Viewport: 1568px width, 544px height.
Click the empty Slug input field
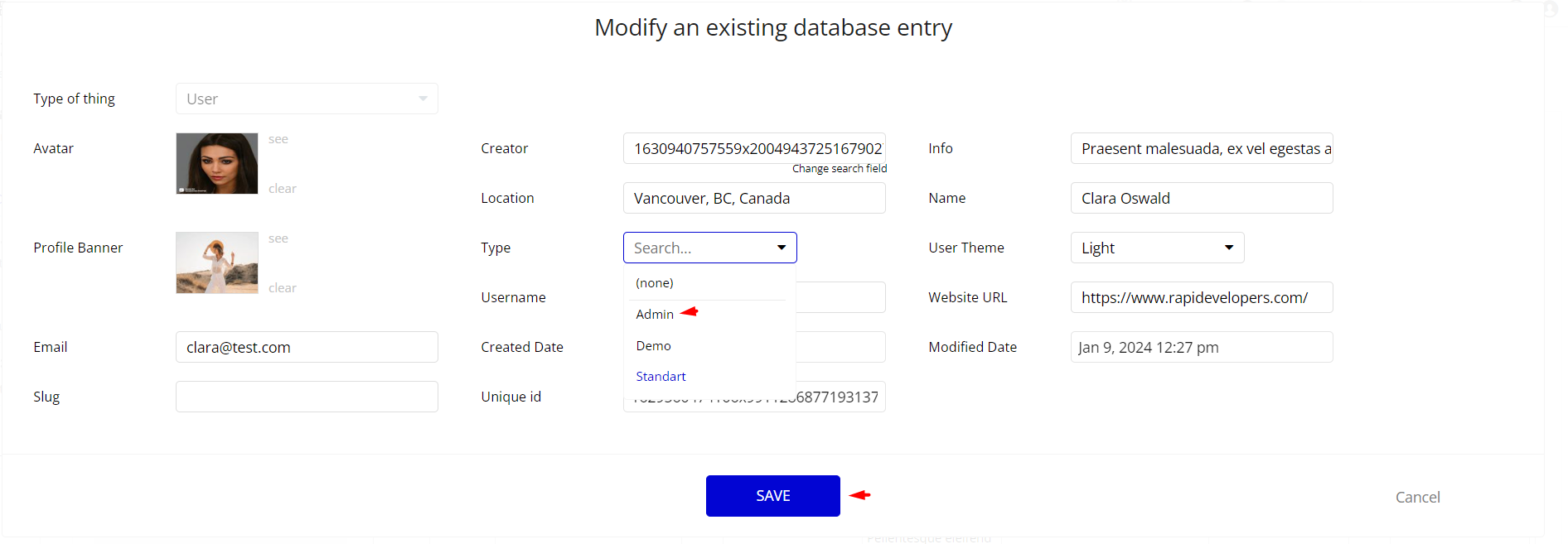(x=307, y=397)
